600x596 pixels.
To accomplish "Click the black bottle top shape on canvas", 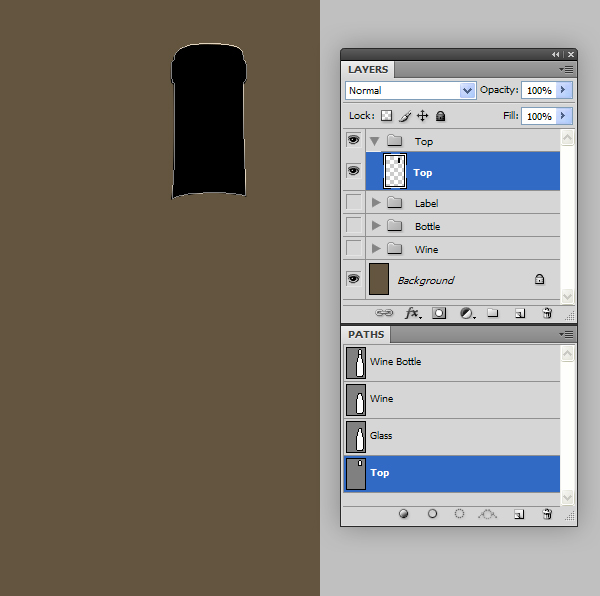I will click(x=209, y=121).
